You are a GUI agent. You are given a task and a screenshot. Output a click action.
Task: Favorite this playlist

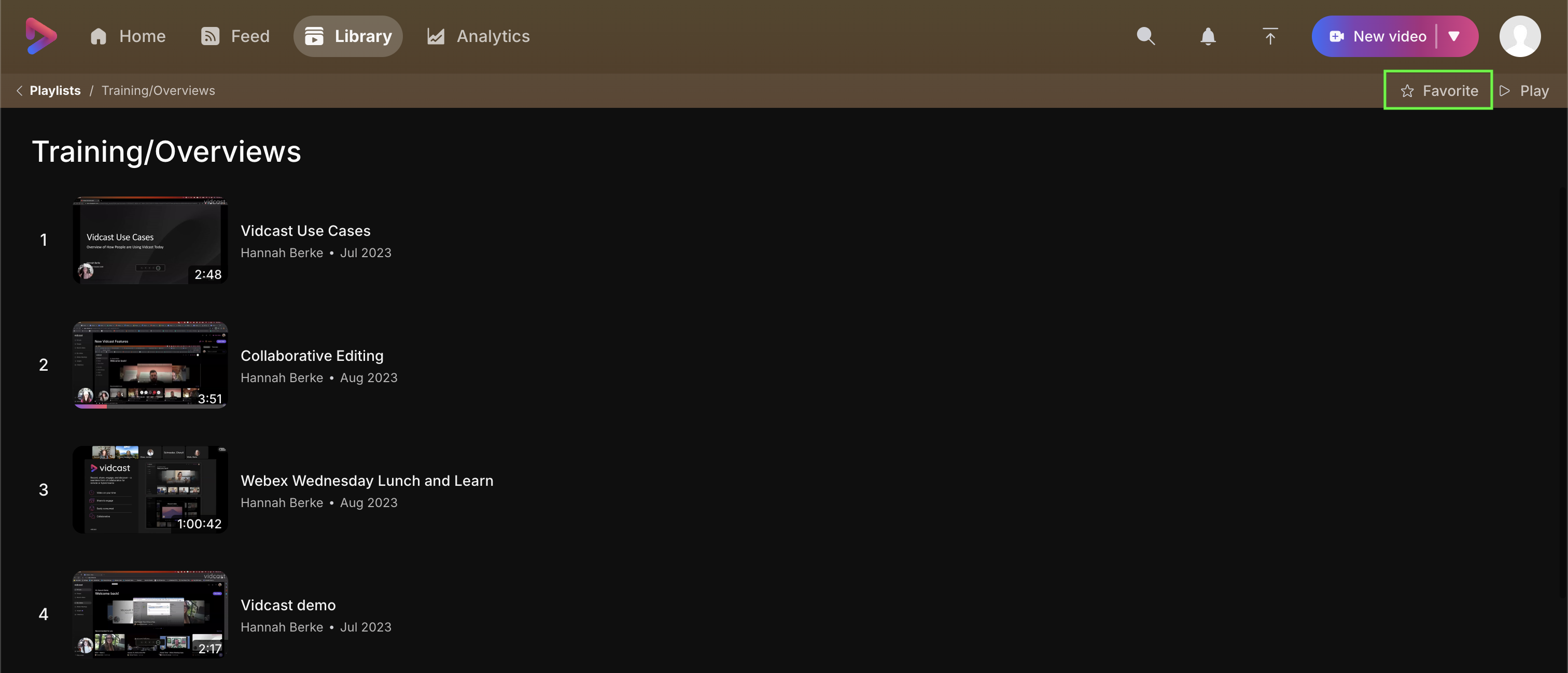coord(1438,90)
